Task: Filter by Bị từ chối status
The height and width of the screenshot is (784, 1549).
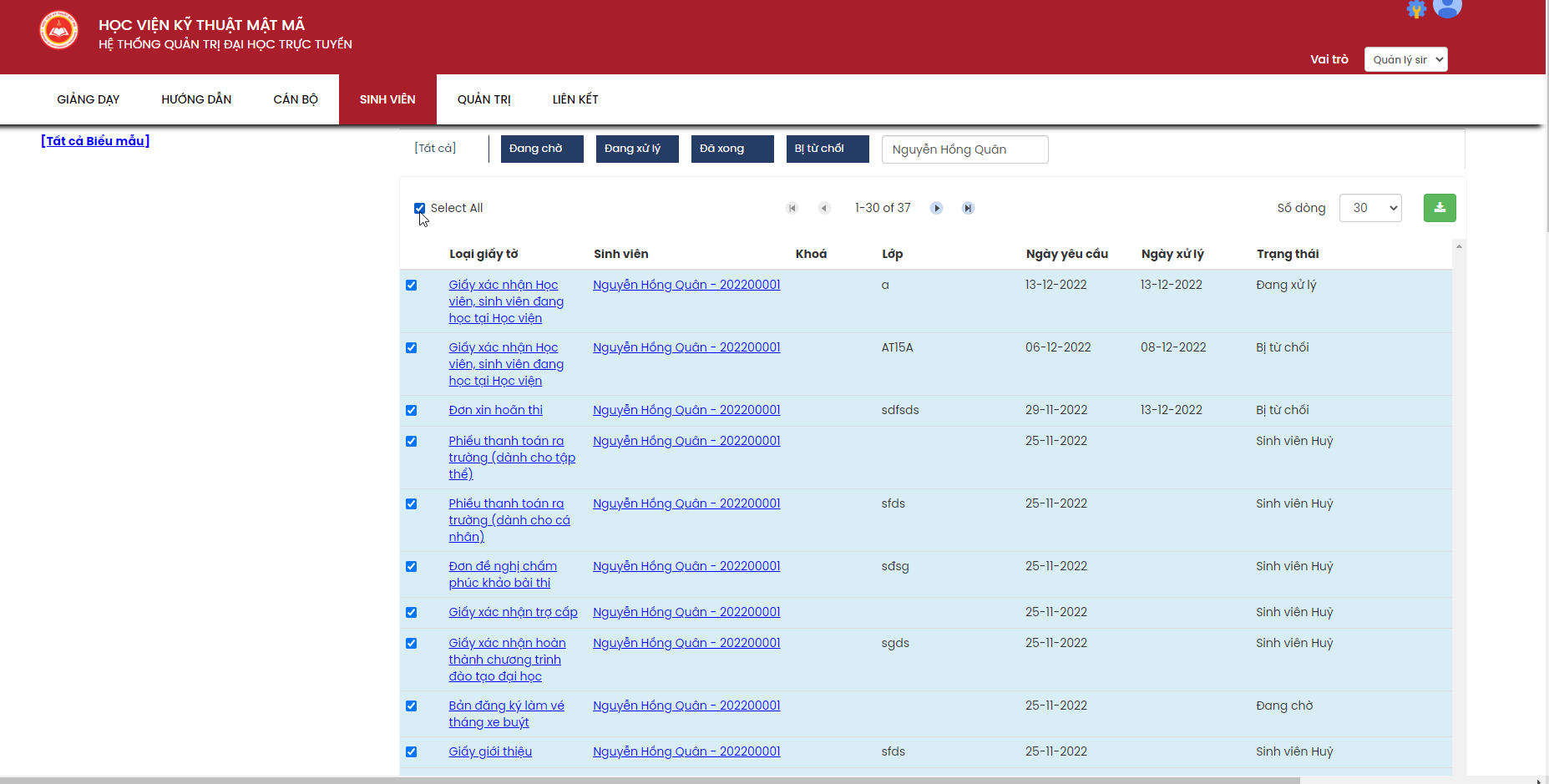Action: pos(828,149)
